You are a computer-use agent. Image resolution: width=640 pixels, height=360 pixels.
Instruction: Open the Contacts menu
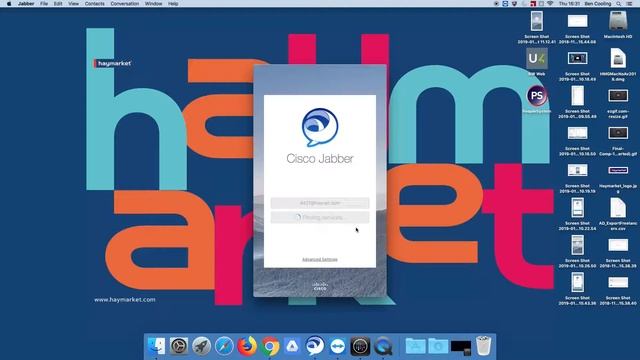point(95,4)
